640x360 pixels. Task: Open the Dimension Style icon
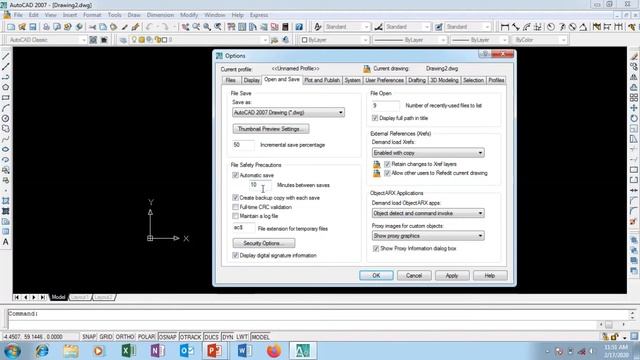(378, 27)
